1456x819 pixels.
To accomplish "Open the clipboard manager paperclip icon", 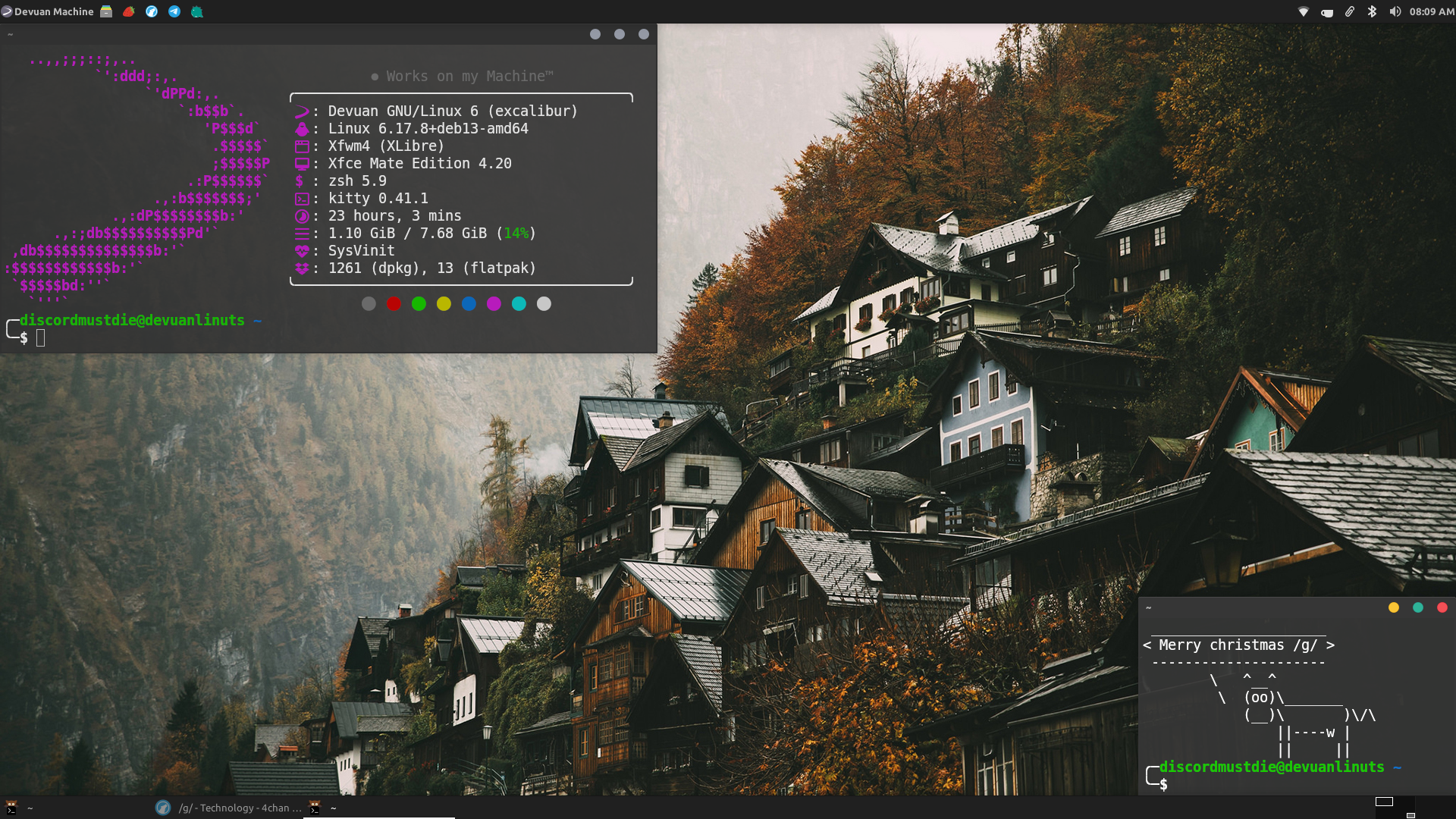I will 1350,11.
